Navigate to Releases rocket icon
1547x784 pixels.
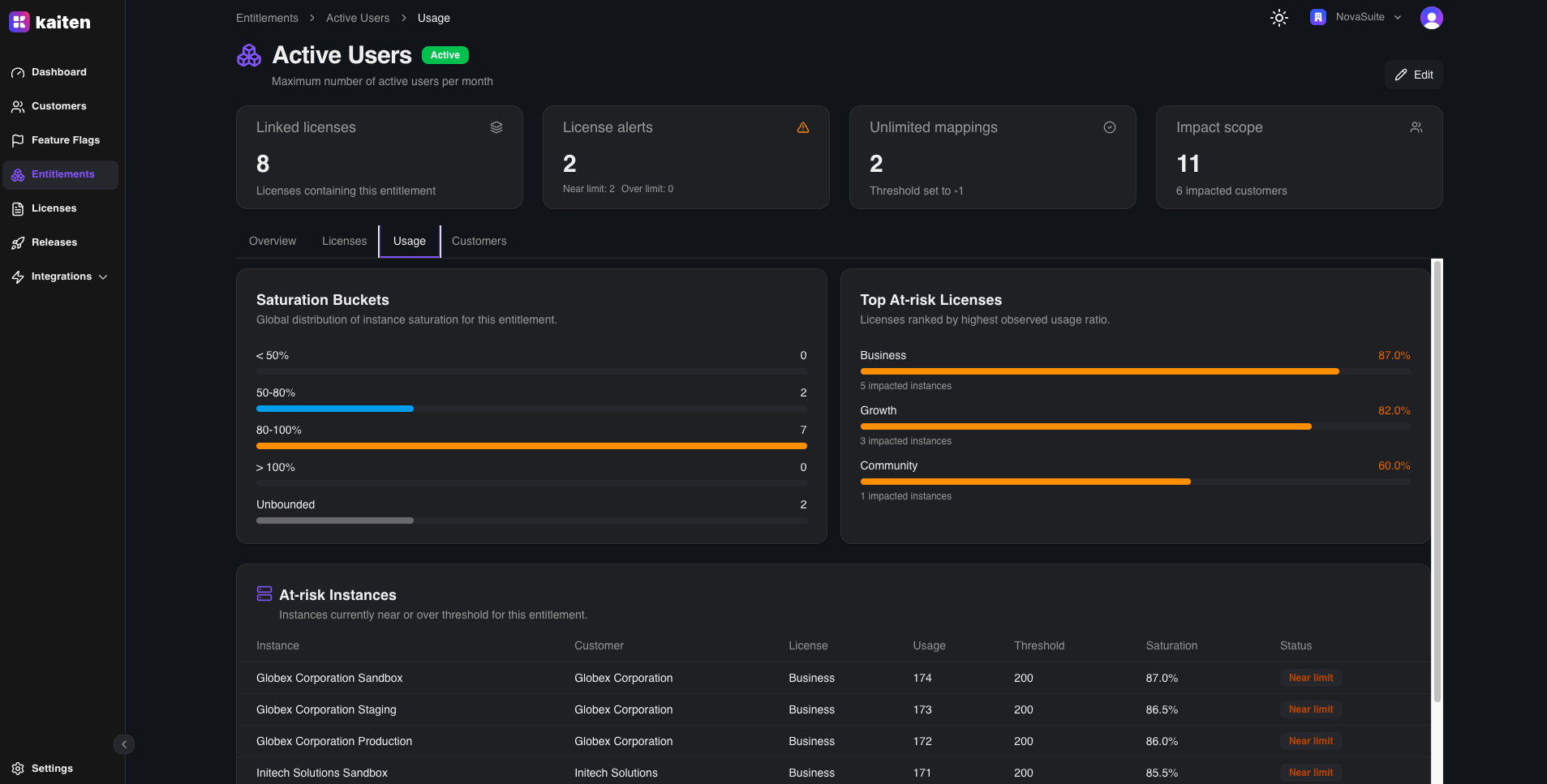(18, 243)
